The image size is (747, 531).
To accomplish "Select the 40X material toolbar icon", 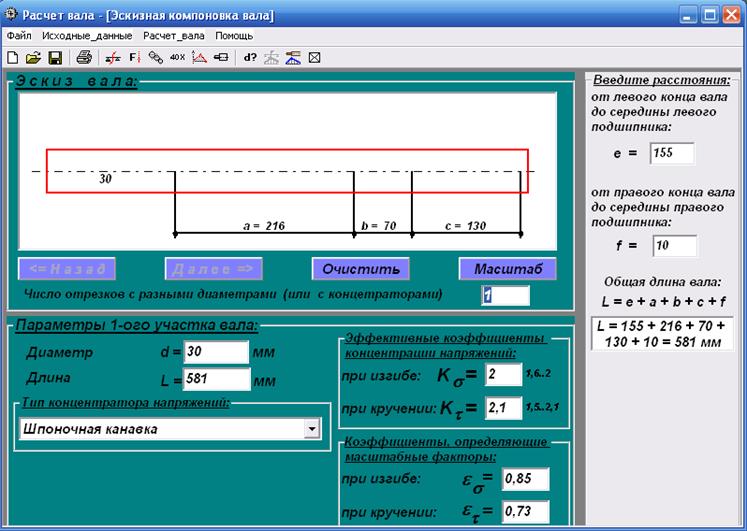I will (177, 58).
